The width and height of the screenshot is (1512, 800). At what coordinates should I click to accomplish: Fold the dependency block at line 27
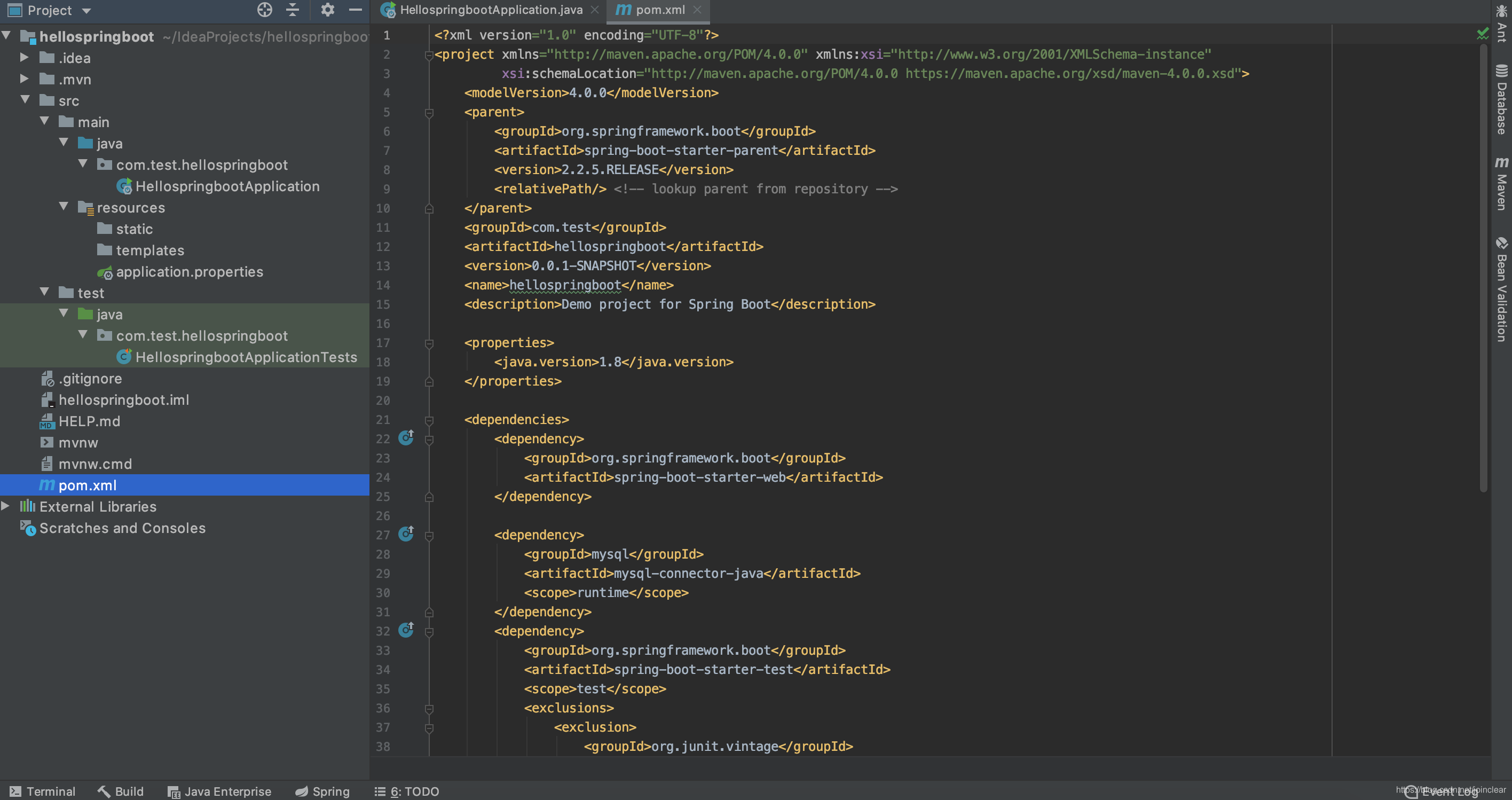(429, 536)
